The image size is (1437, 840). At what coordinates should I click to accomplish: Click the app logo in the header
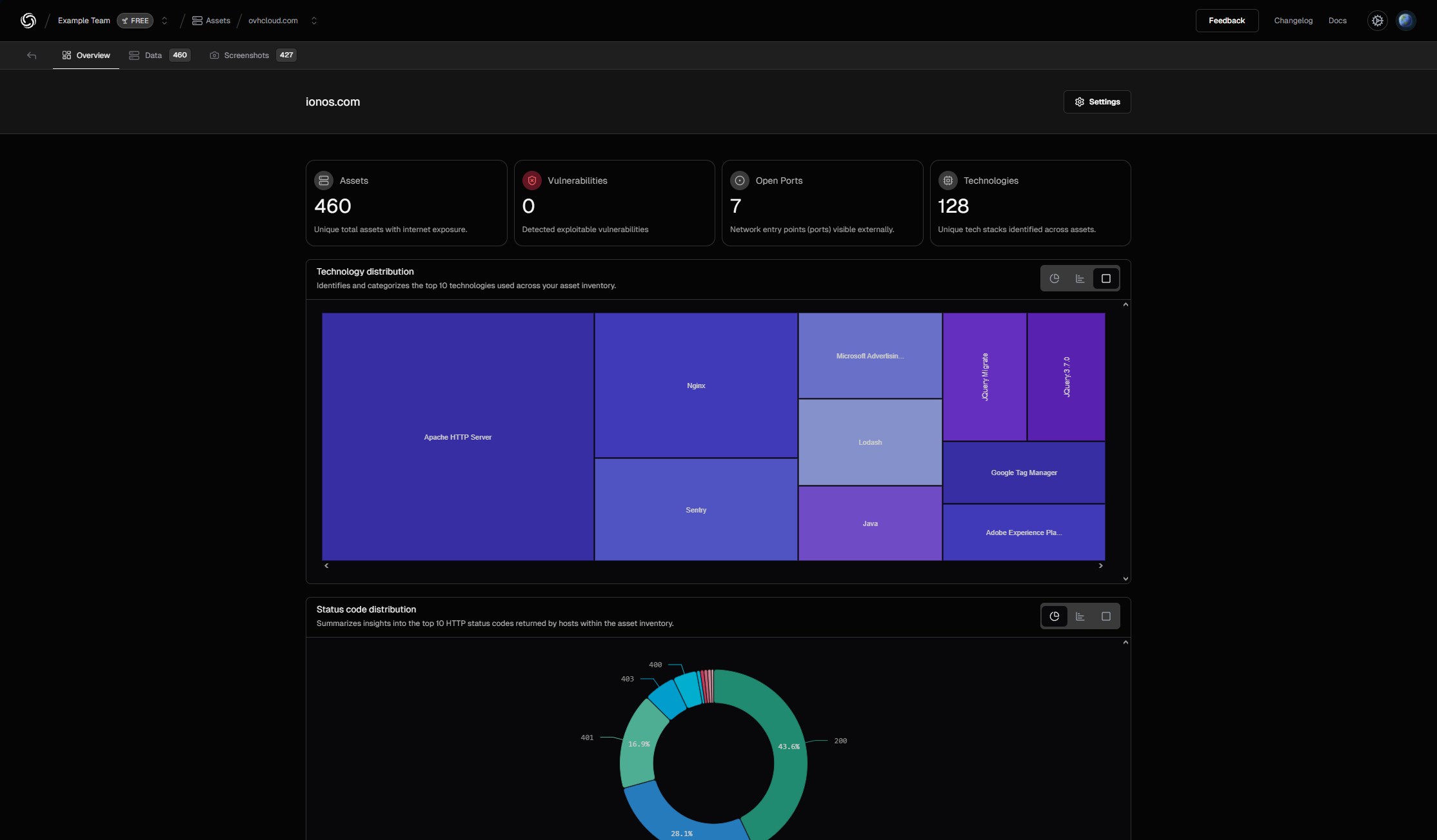coord(28,21)
